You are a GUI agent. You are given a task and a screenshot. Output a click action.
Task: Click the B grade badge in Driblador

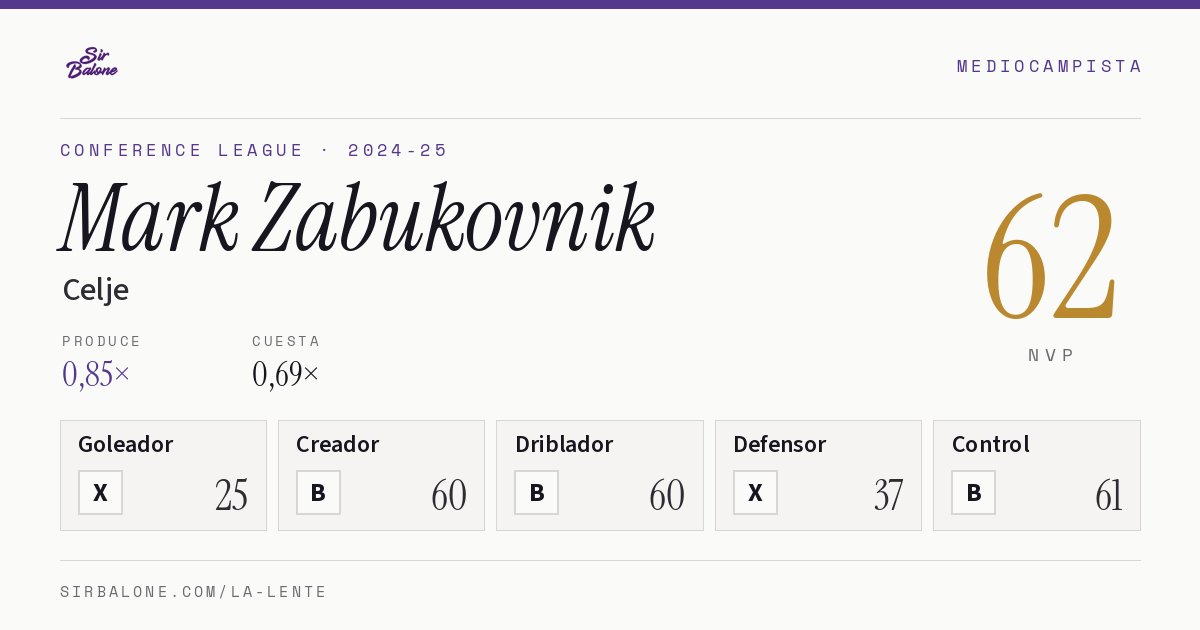pos(537,492)
